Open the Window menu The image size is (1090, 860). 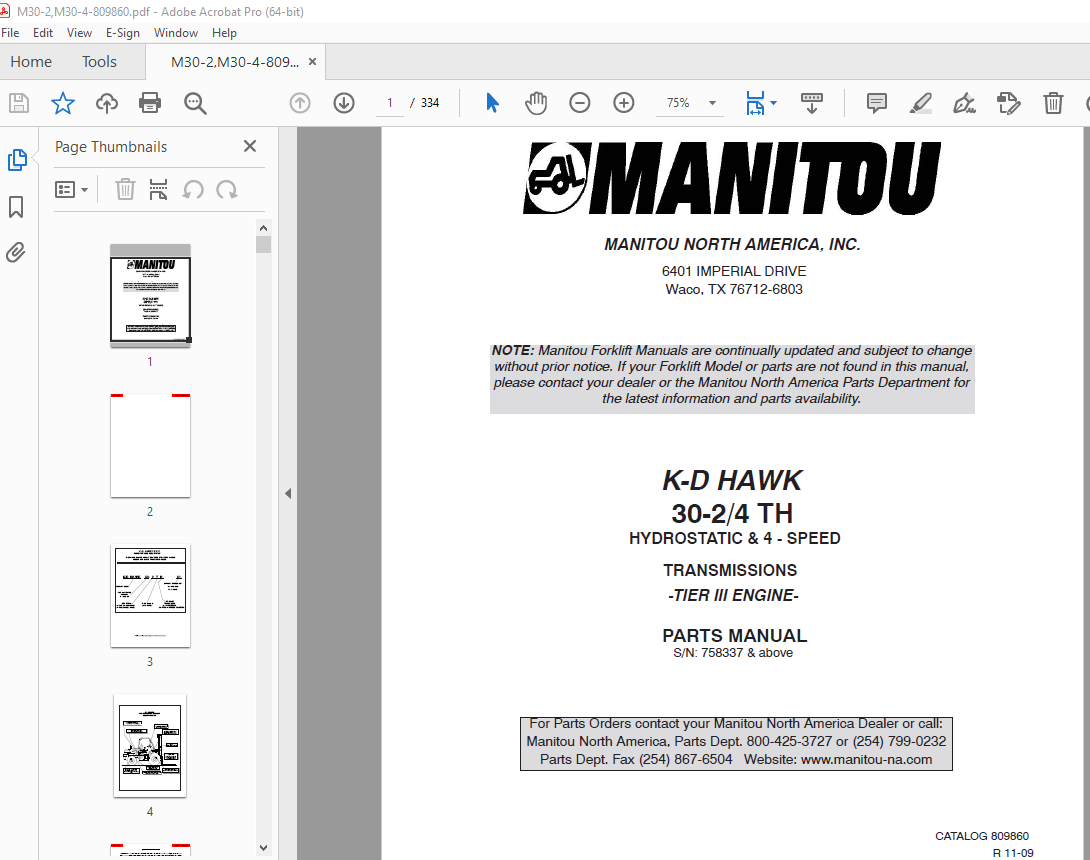click(x=176, y=33)
